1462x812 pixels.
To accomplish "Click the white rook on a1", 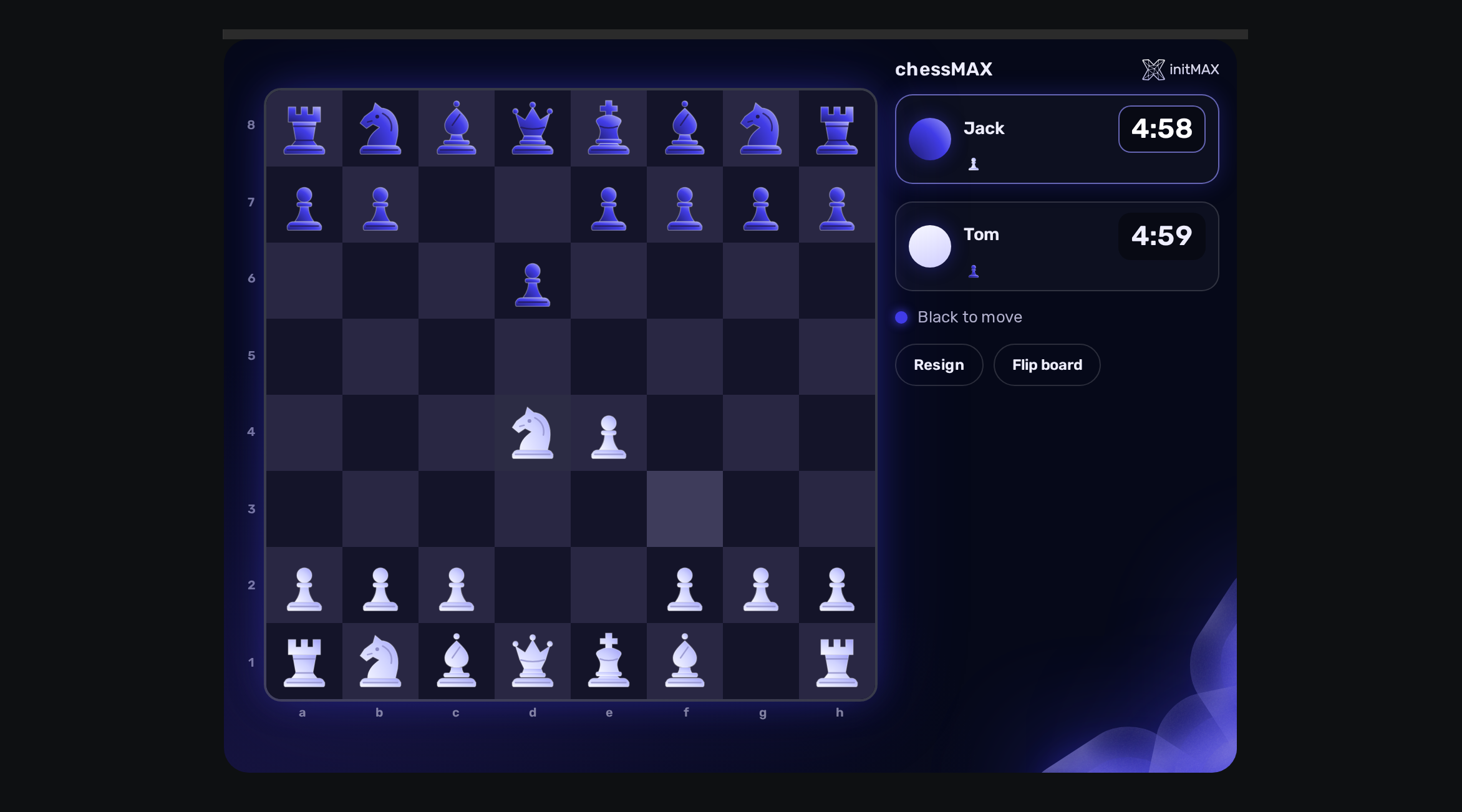I will tap(304, 662).
